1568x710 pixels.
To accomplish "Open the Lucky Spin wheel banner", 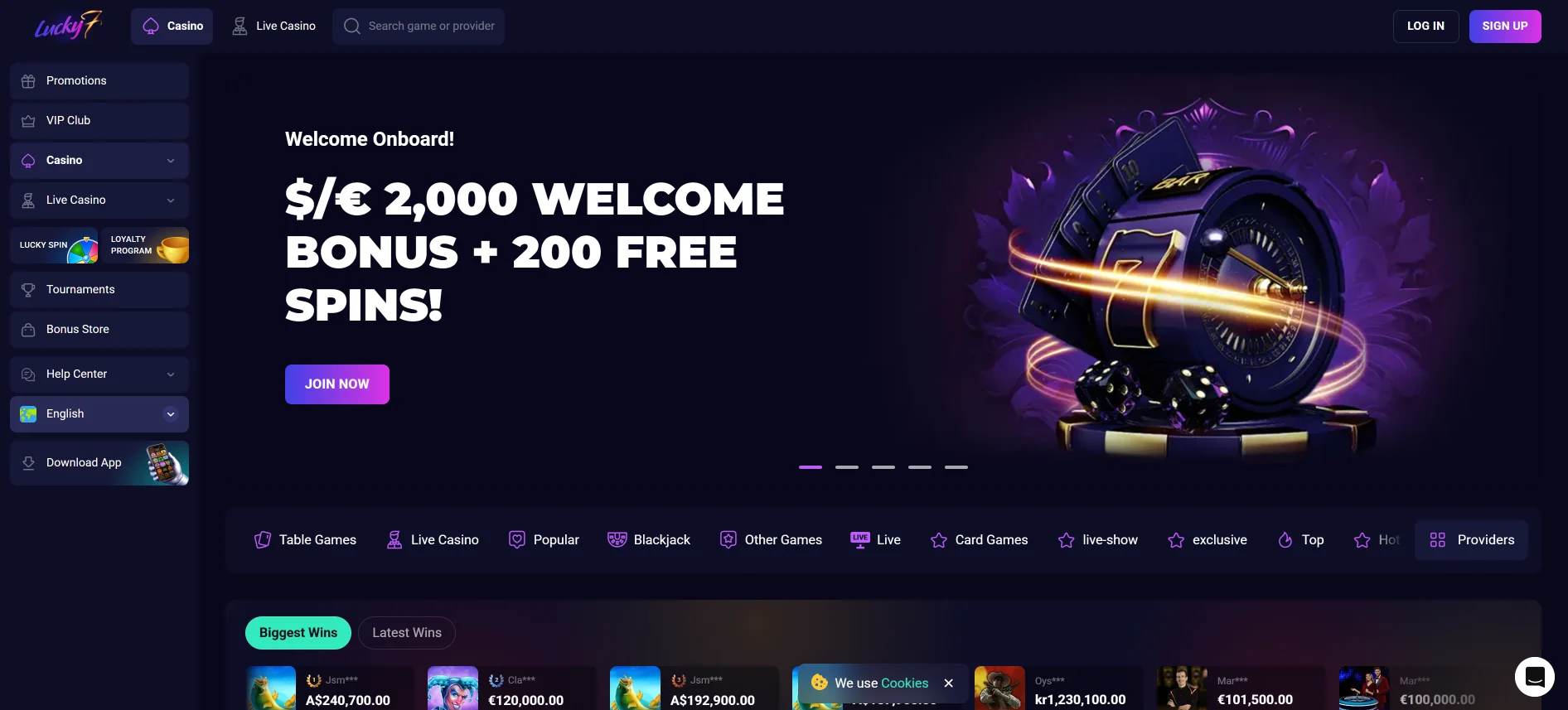I will pos(54,245).
